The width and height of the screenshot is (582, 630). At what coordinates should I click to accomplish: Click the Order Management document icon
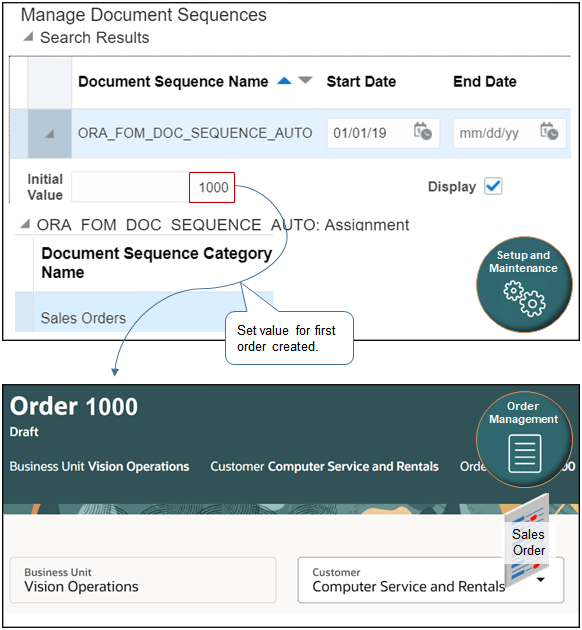point(525,453)
